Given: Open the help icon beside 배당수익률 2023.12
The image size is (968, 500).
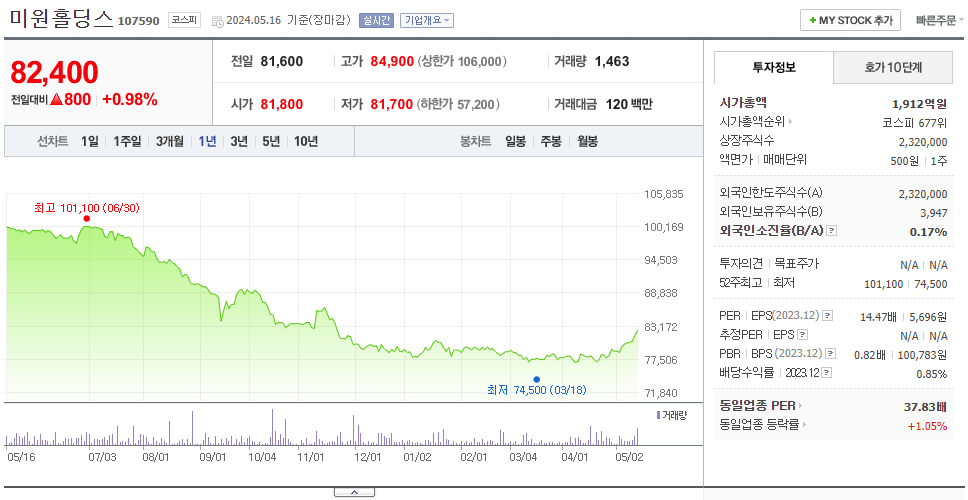Looking at the screenshot, I should point(827,373).
